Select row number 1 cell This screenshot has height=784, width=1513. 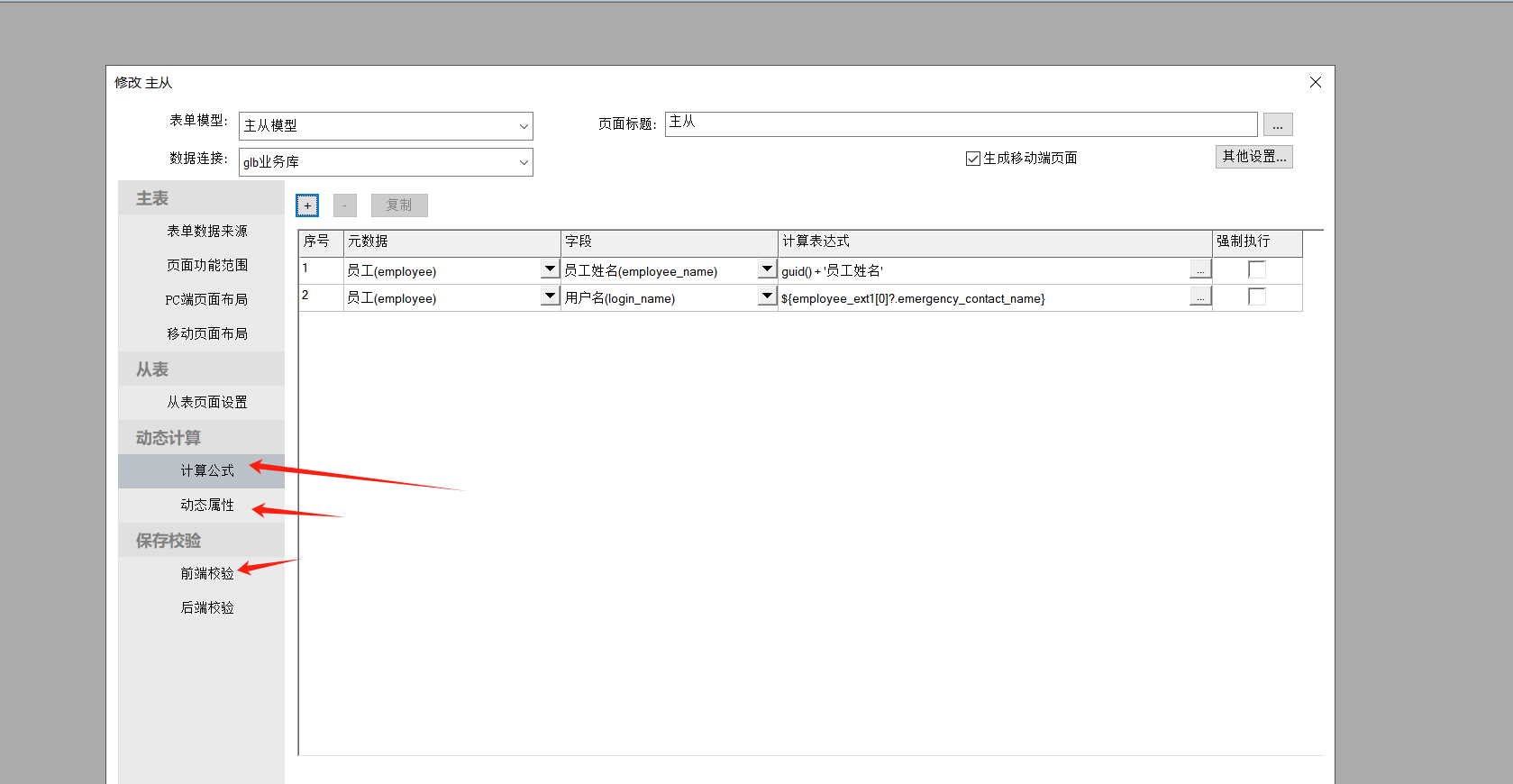pyautogui.click(x=322, y=270)
